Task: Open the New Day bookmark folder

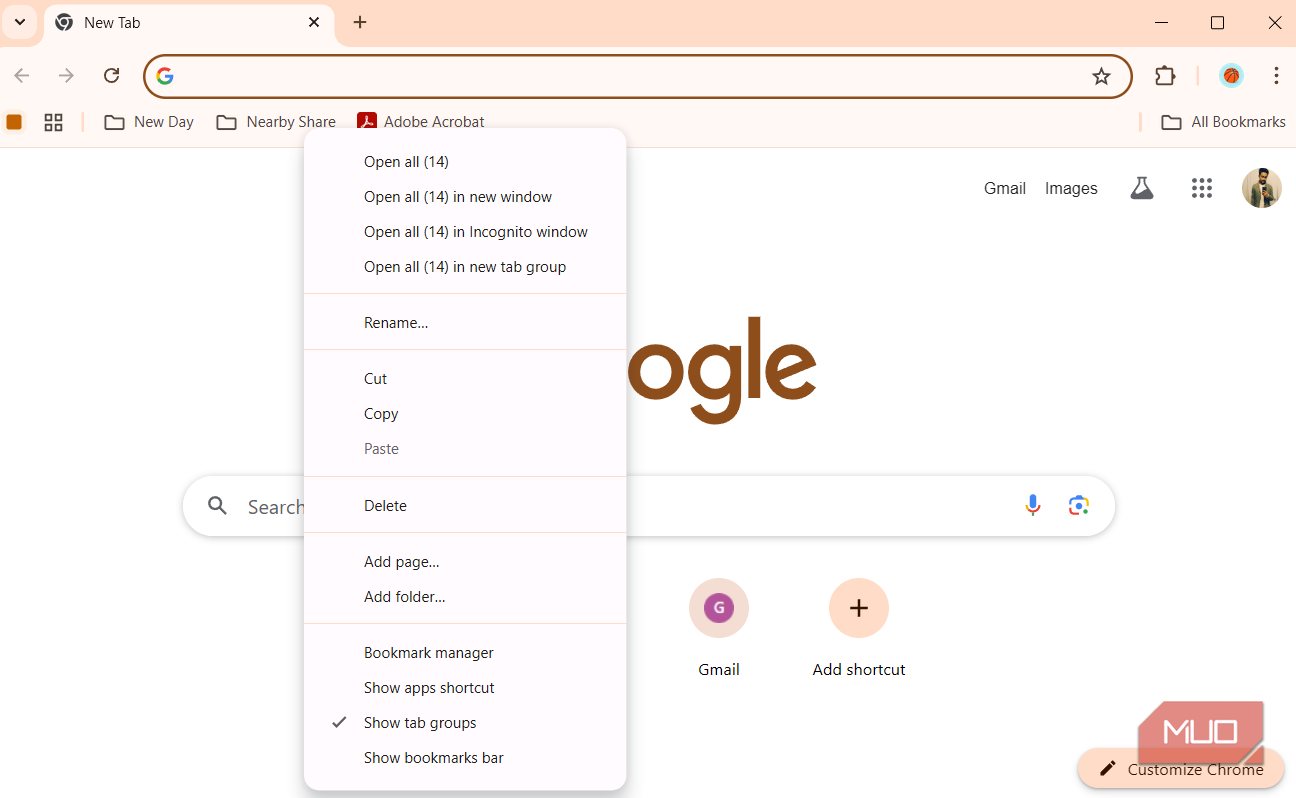Action: pyautogui.click(x=149, y=122)
